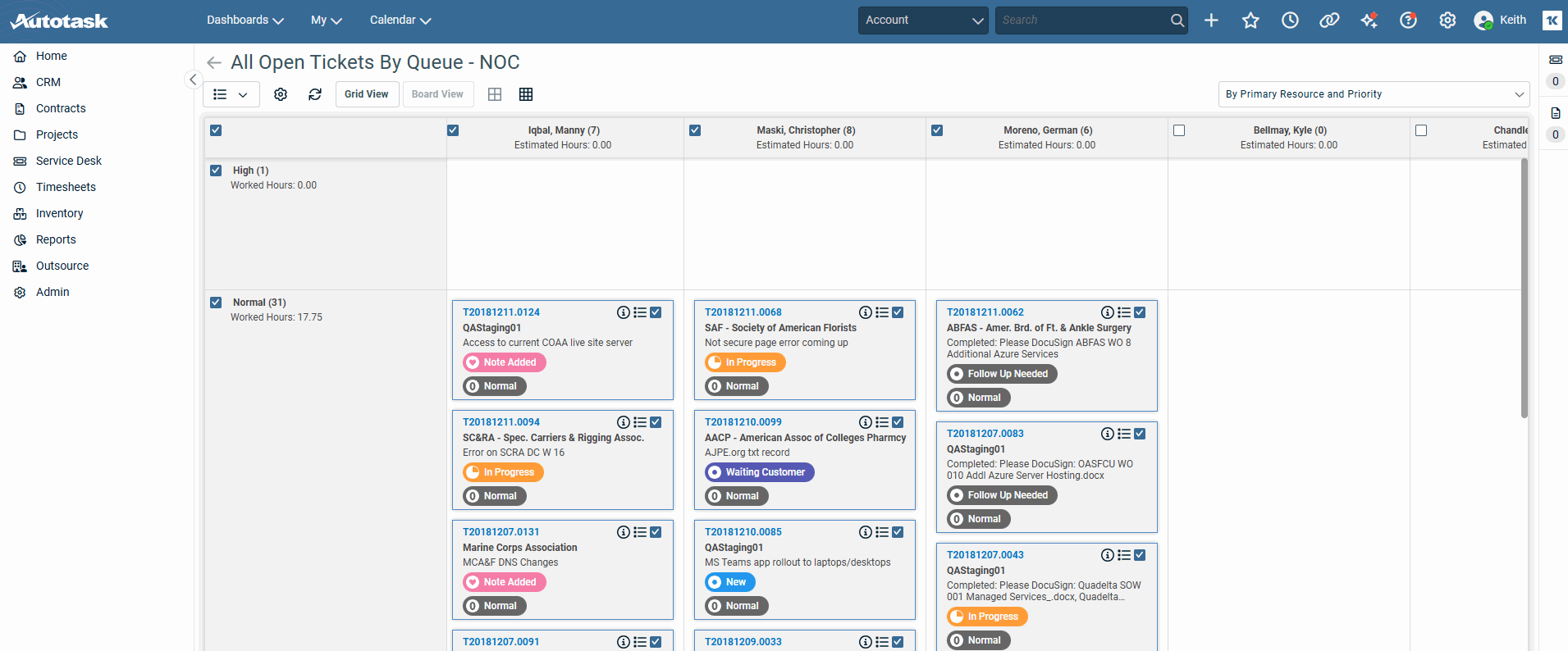Refresh the ticket board
The height and width of the screenshot is (651, 1568).
pos(315,94)
